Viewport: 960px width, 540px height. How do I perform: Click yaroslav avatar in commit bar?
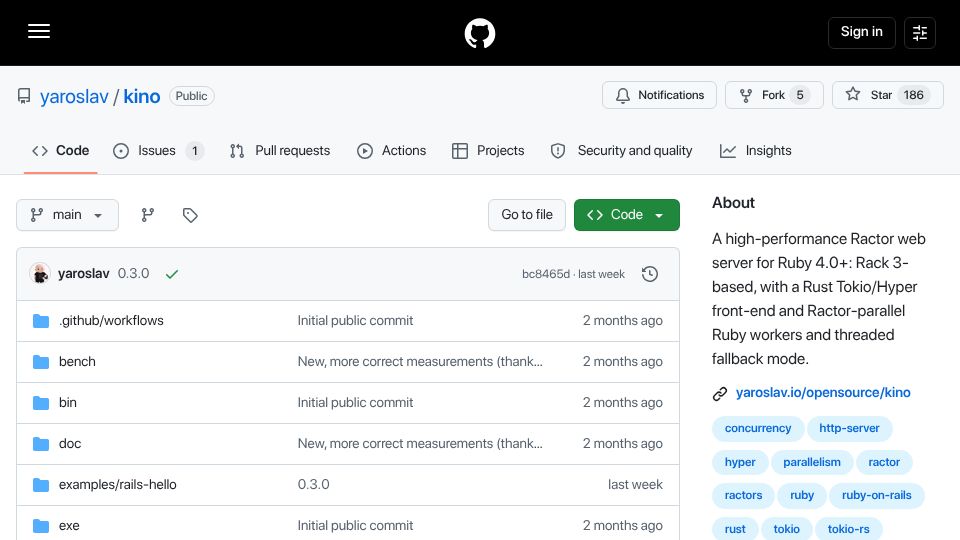(x=40, y=274)
